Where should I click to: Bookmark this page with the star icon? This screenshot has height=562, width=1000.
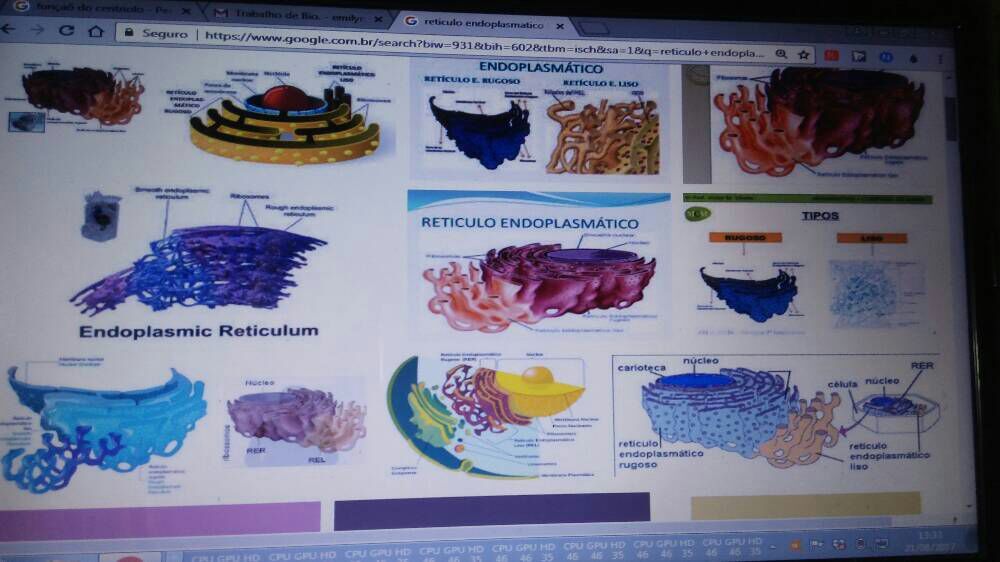pos(804,55)
